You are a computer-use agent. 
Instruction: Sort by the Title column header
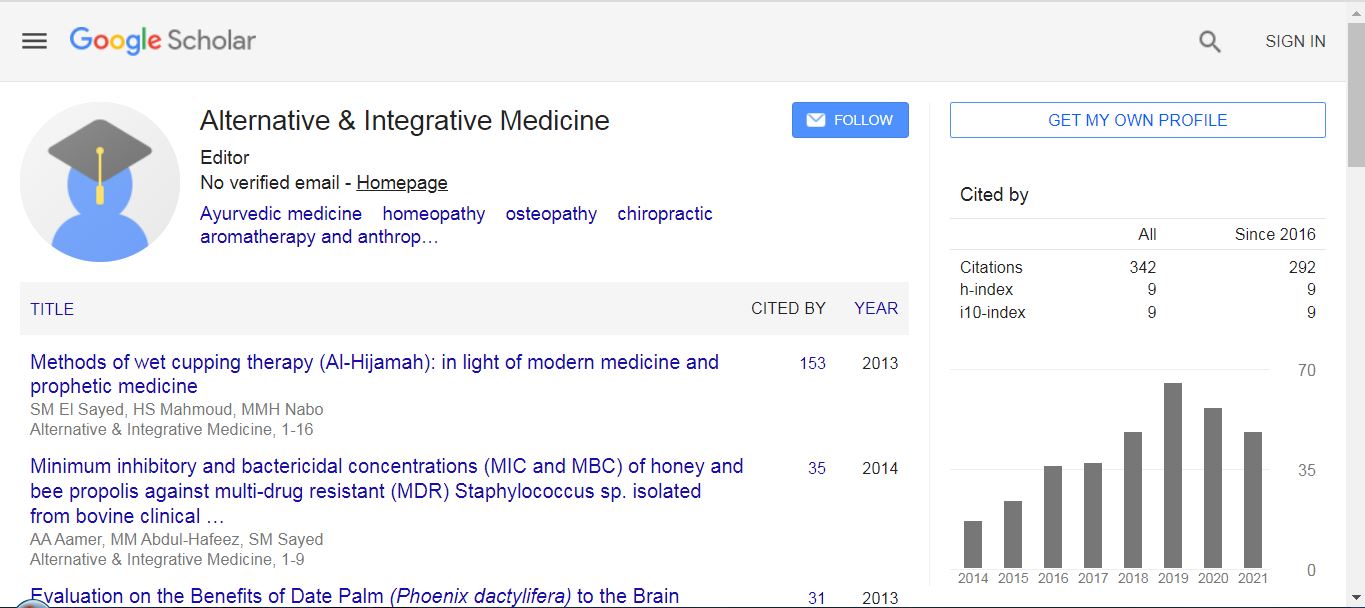coord(52,309)
